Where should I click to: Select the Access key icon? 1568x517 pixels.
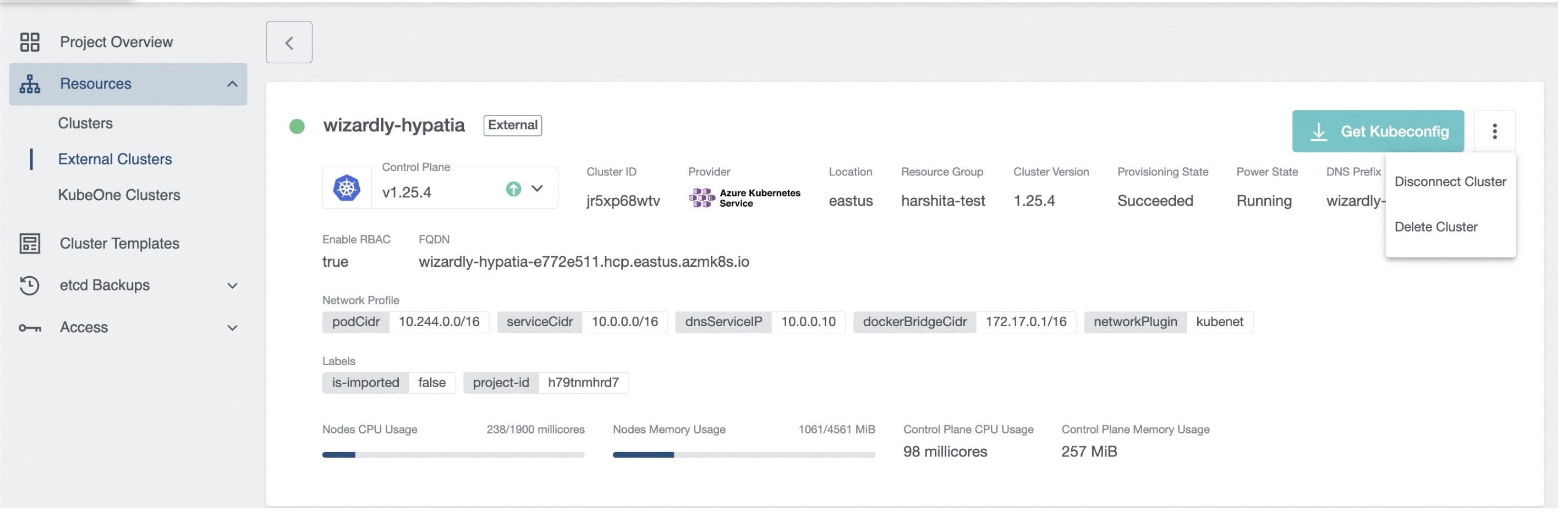coord(30,327)
